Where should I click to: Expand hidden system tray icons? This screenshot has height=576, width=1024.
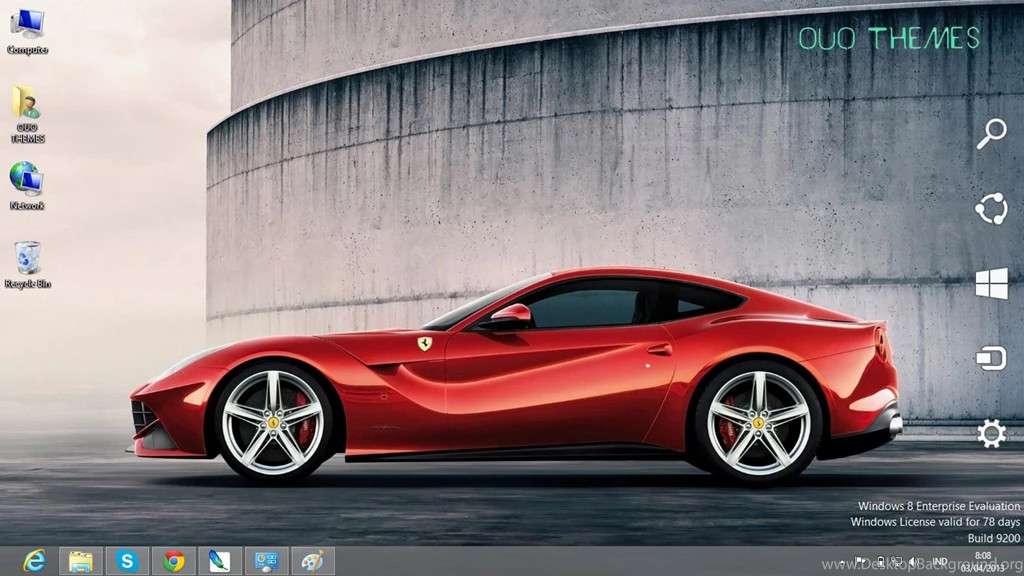click(842, 561)
